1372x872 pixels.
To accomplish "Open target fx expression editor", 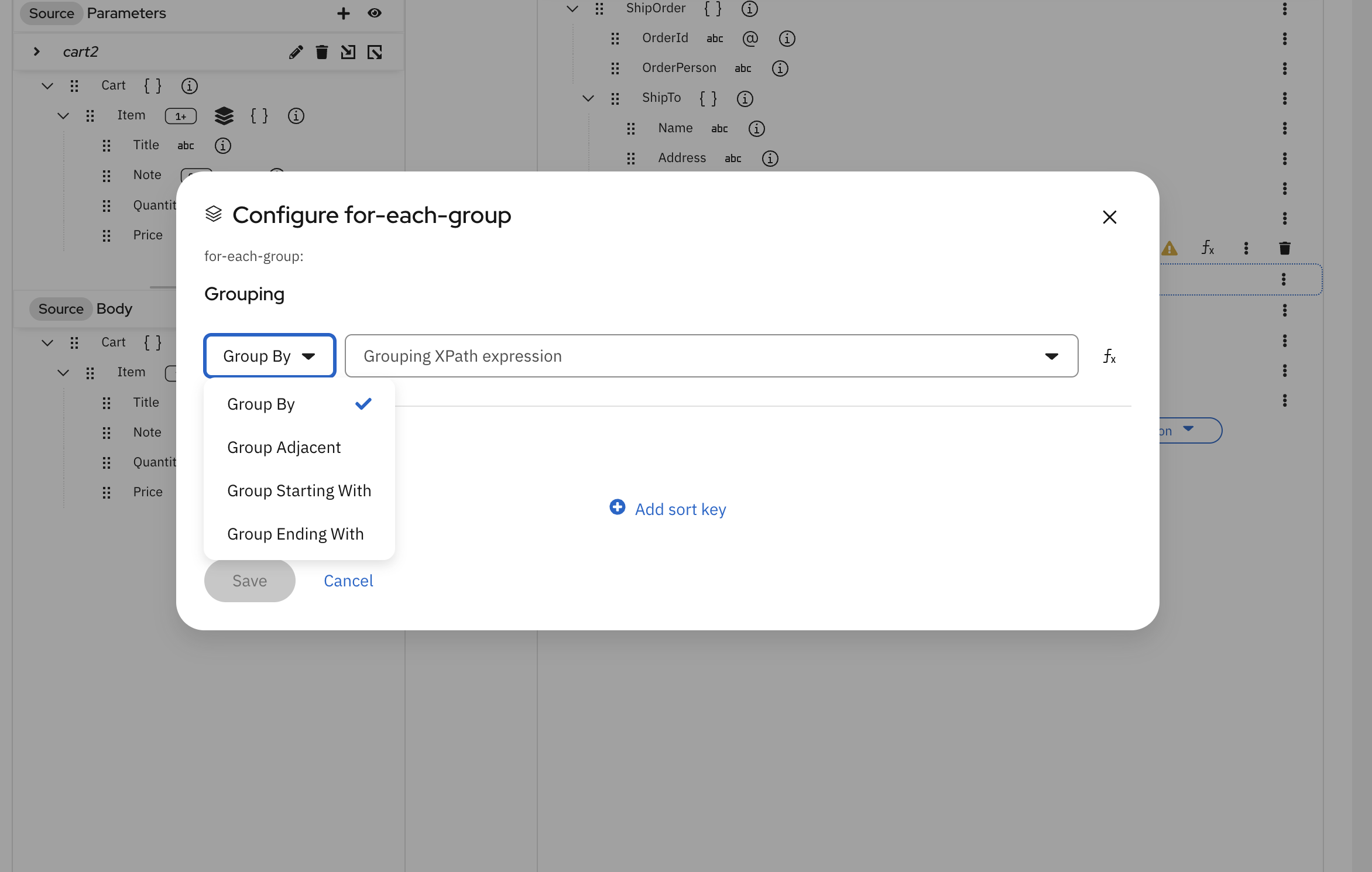I will click(x=1208, y=248).
